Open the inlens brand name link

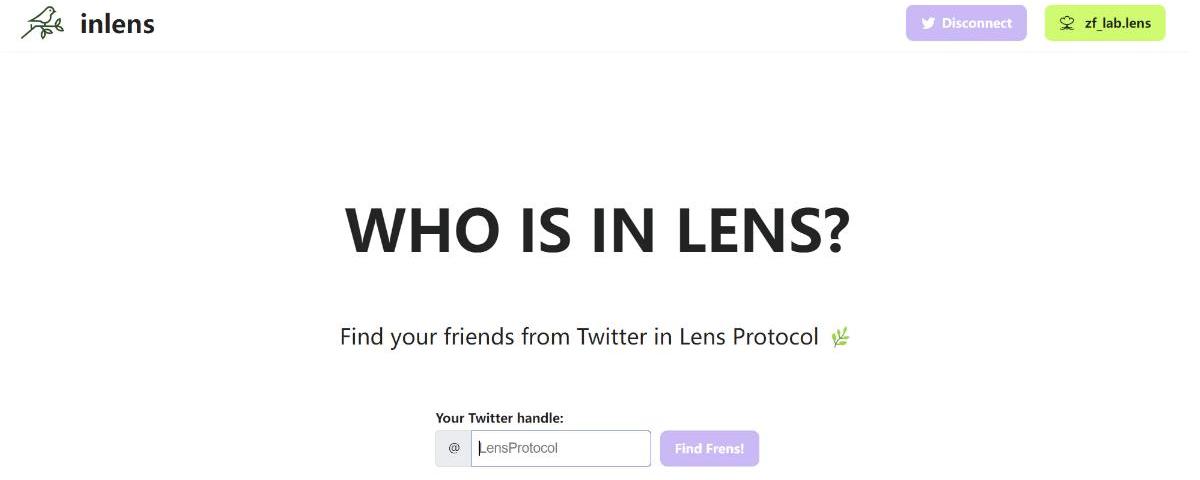(x=117, y=22)
